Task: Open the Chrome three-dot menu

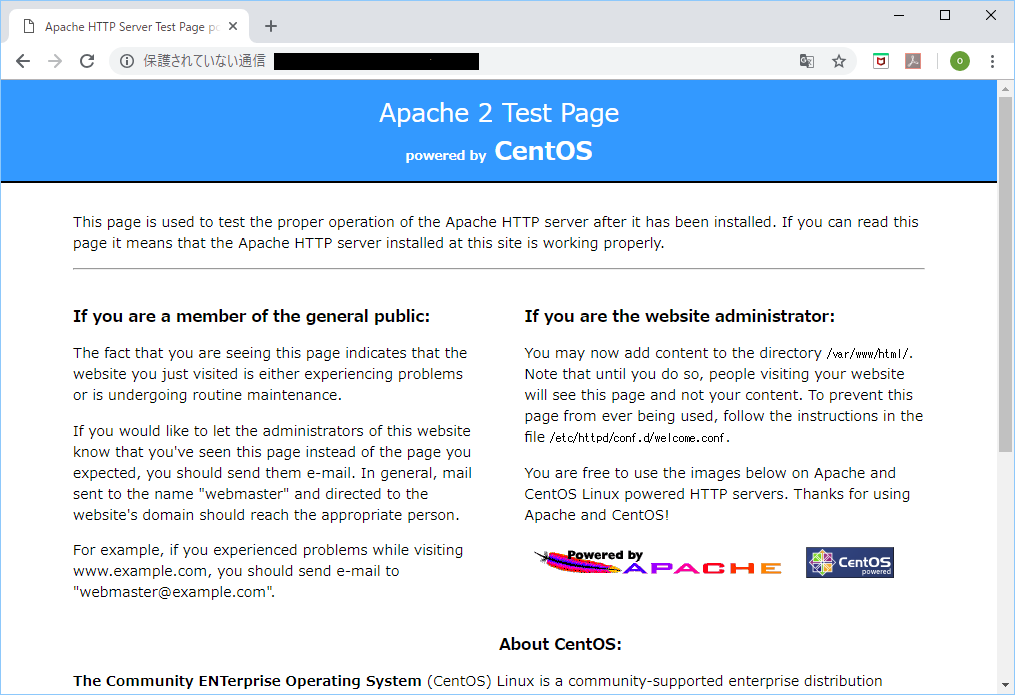Action: click(992, 61)
